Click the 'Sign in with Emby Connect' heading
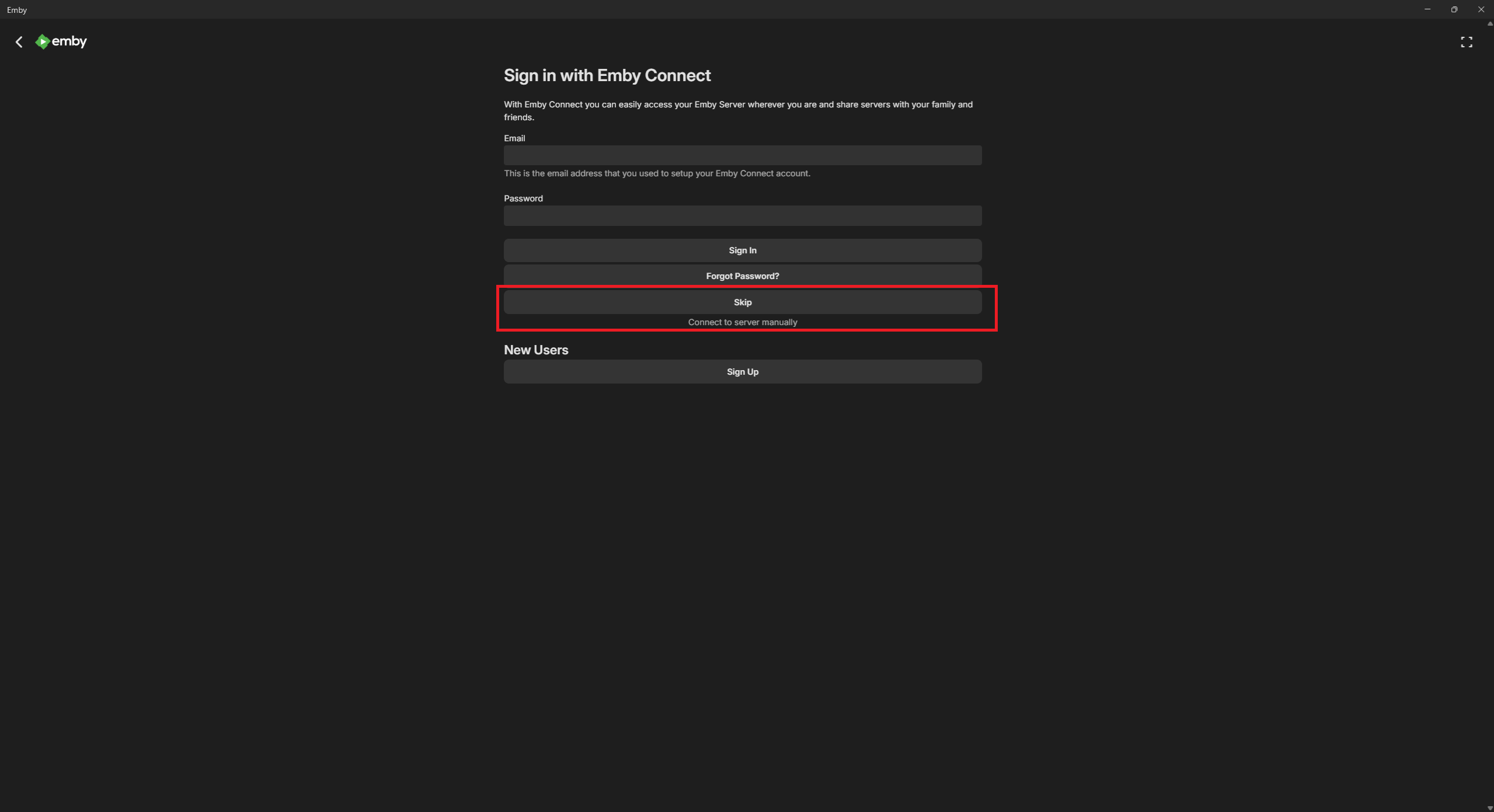Image resolution: width=1494 pixels, height=812 pixels. (607, 75)
